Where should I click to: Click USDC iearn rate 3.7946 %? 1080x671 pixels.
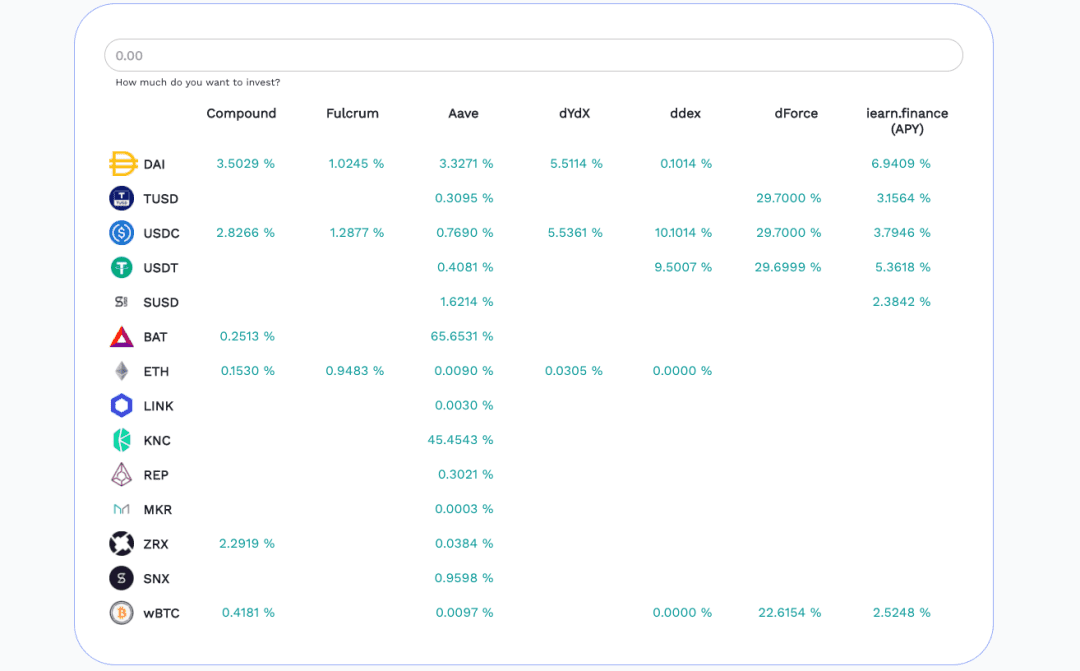[902, 232]
